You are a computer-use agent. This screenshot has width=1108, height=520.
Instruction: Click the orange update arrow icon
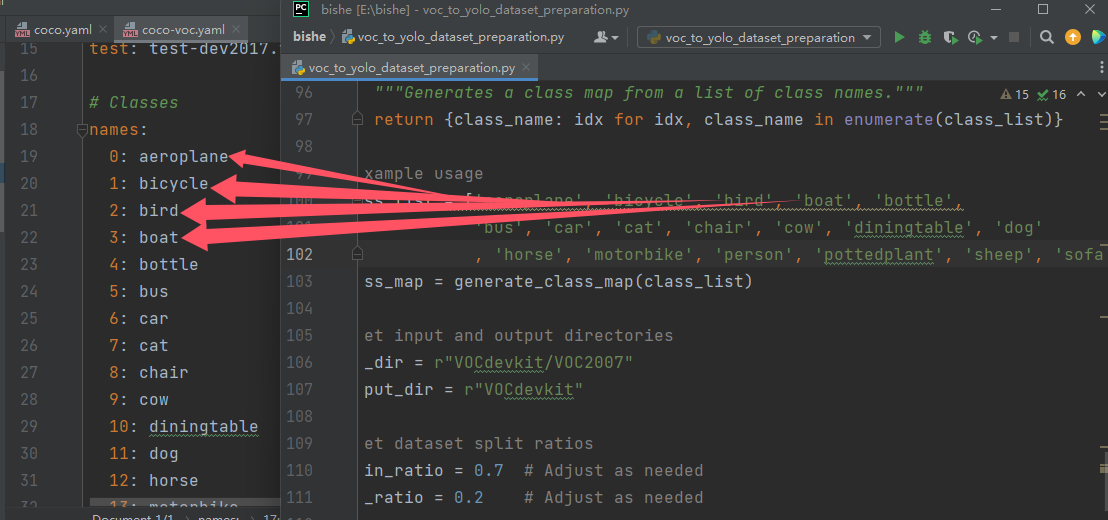pyautogui.click(x=1073, y=37)
